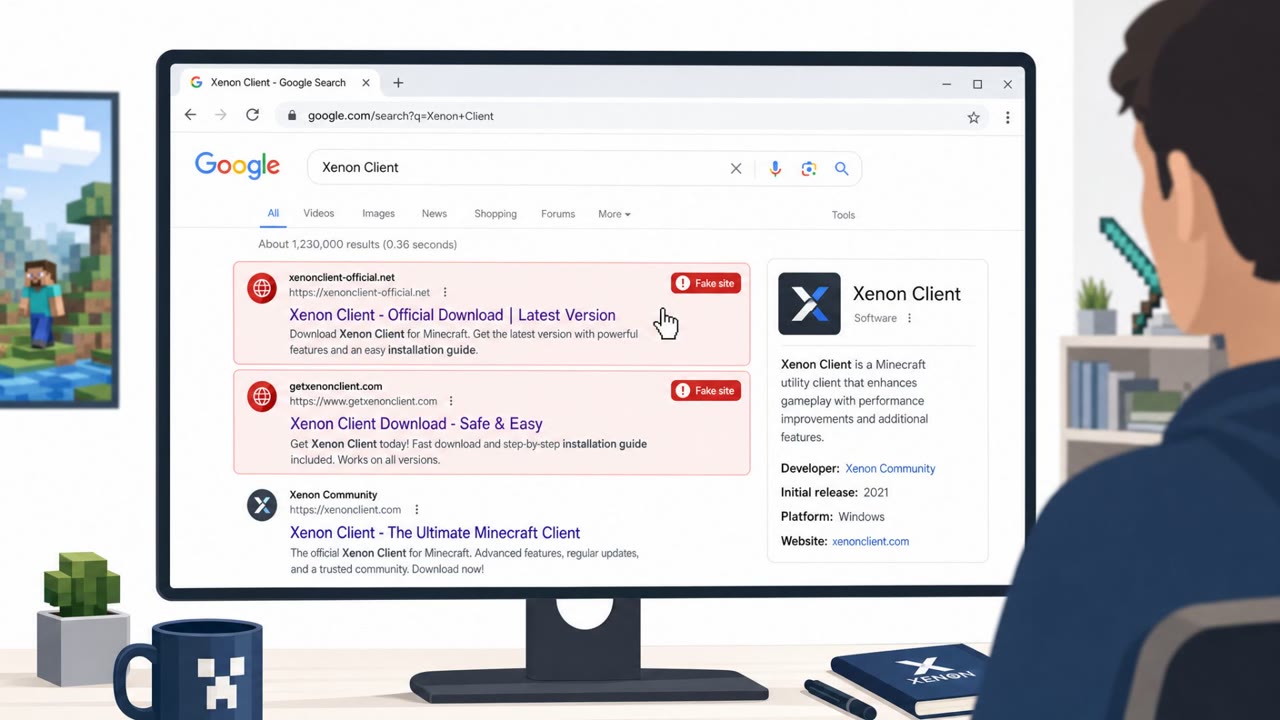
Task: Open the options dots for getxenonclient.com result
Action: [451, 402]
